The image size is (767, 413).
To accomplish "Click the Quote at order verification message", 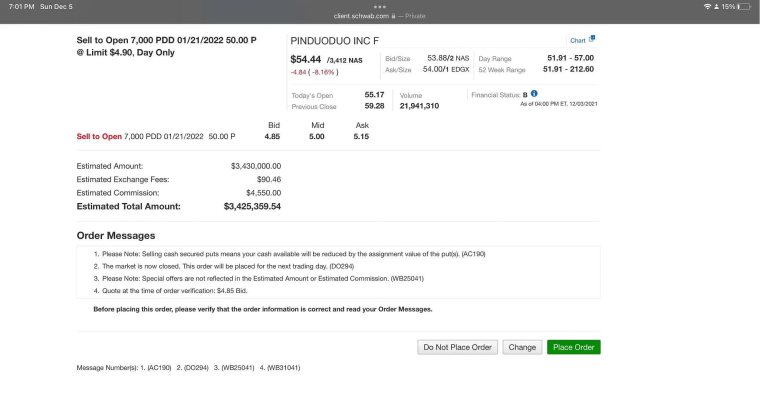I will [175, 291].
